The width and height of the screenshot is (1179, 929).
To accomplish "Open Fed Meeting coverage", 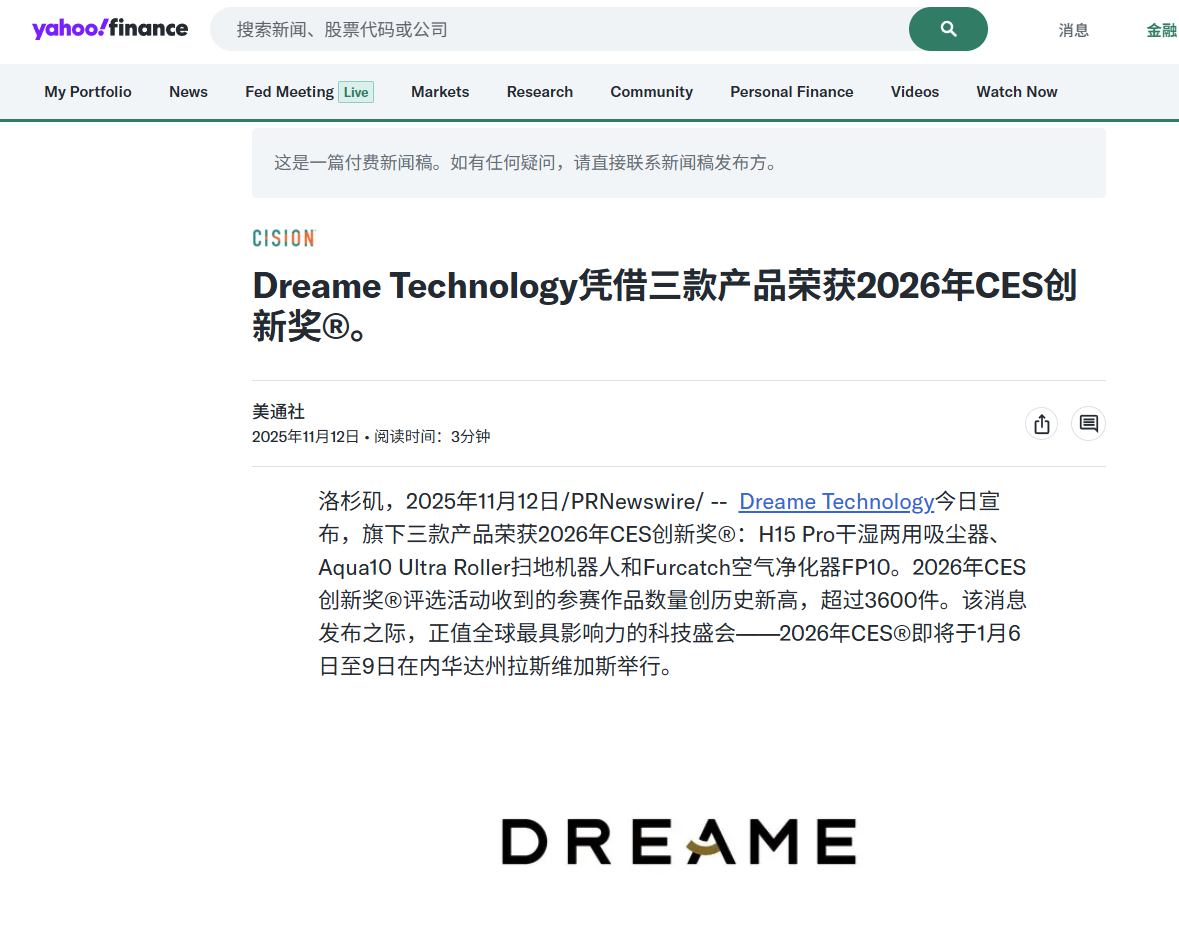I will pyautogui.click(x=289, y=91).
